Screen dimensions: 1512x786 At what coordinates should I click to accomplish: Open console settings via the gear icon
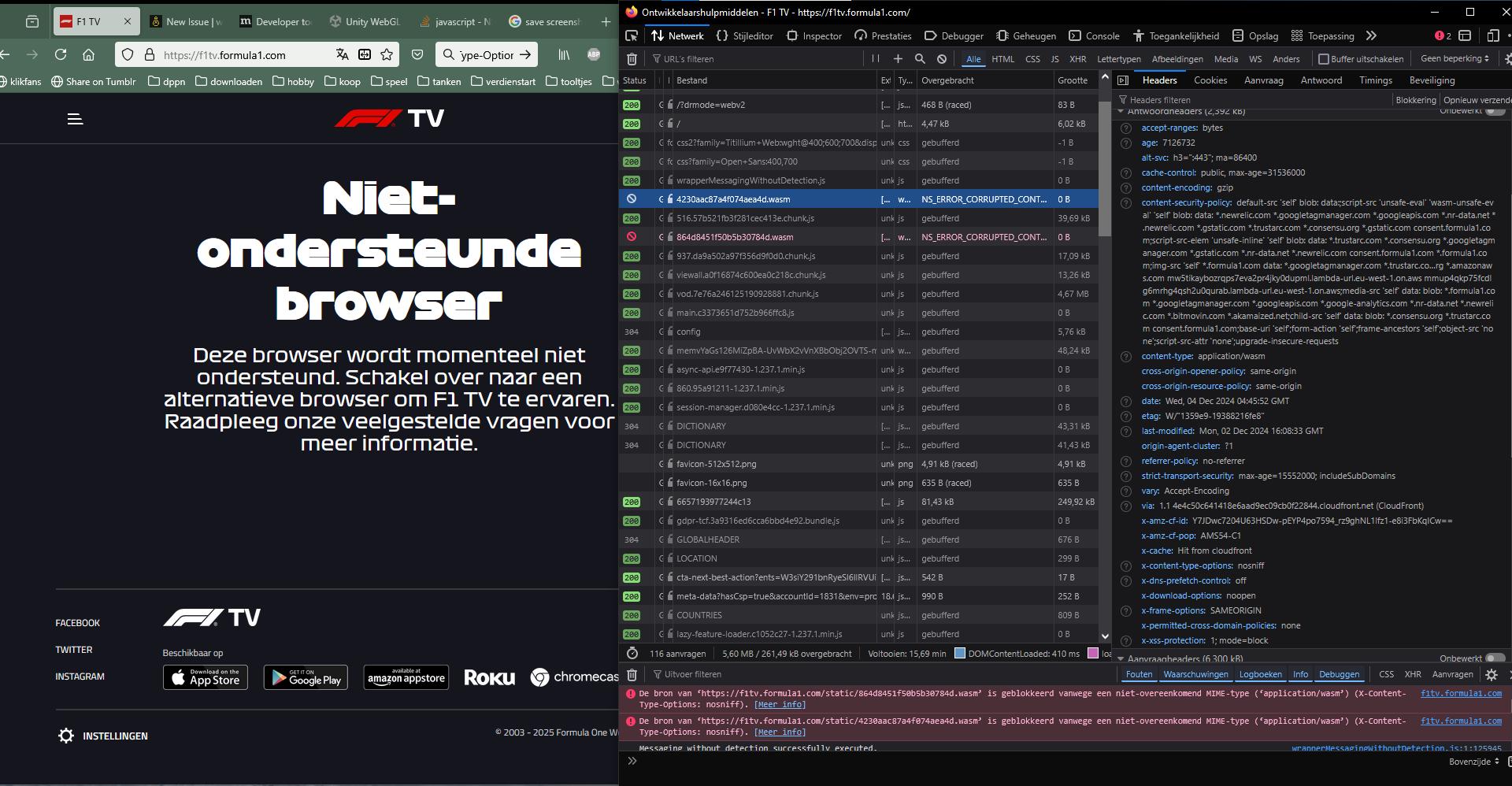(x=1491, y=674)
